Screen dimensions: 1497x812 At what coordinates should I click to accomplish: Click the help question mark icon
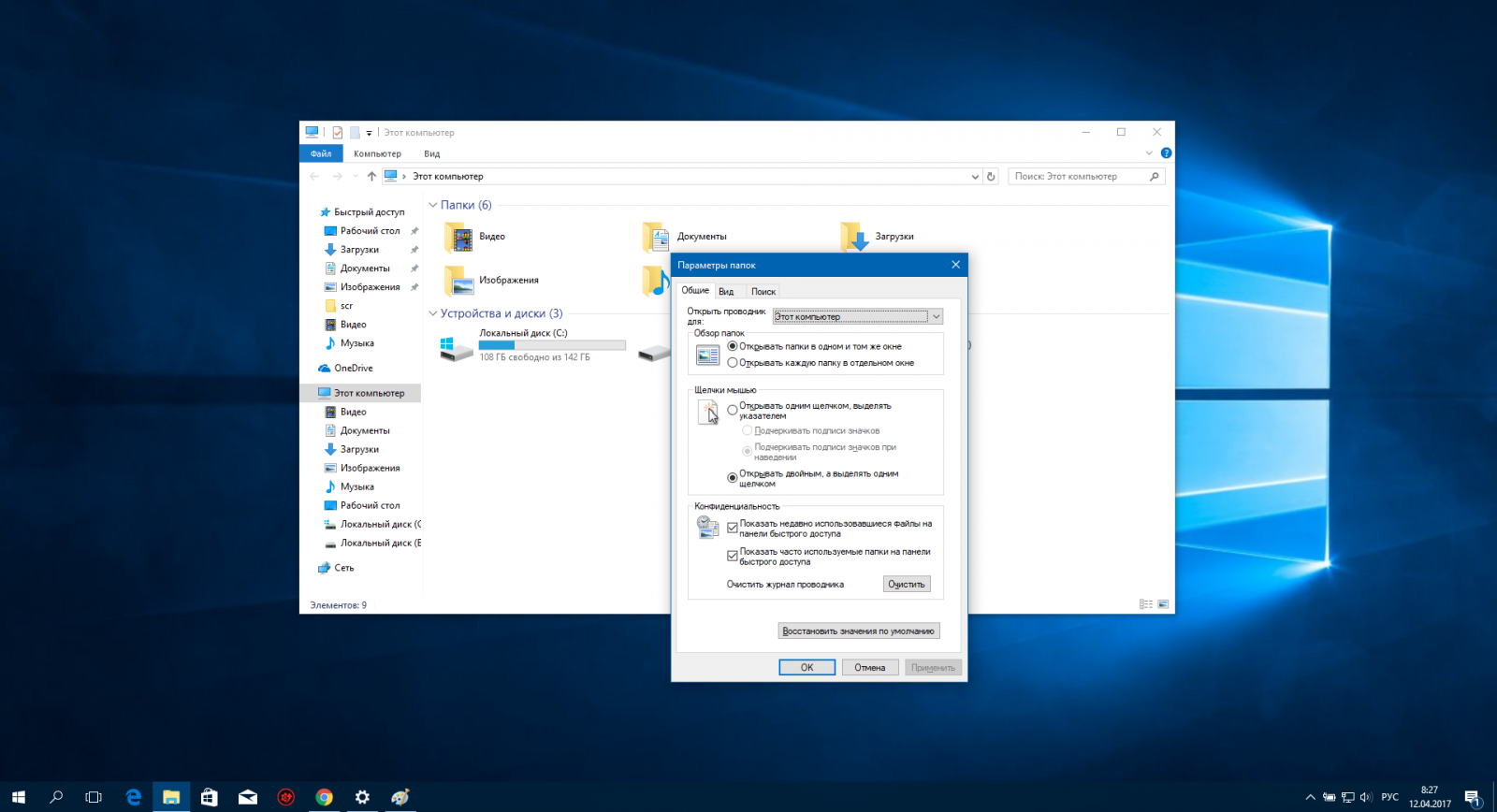point(1166,153)
